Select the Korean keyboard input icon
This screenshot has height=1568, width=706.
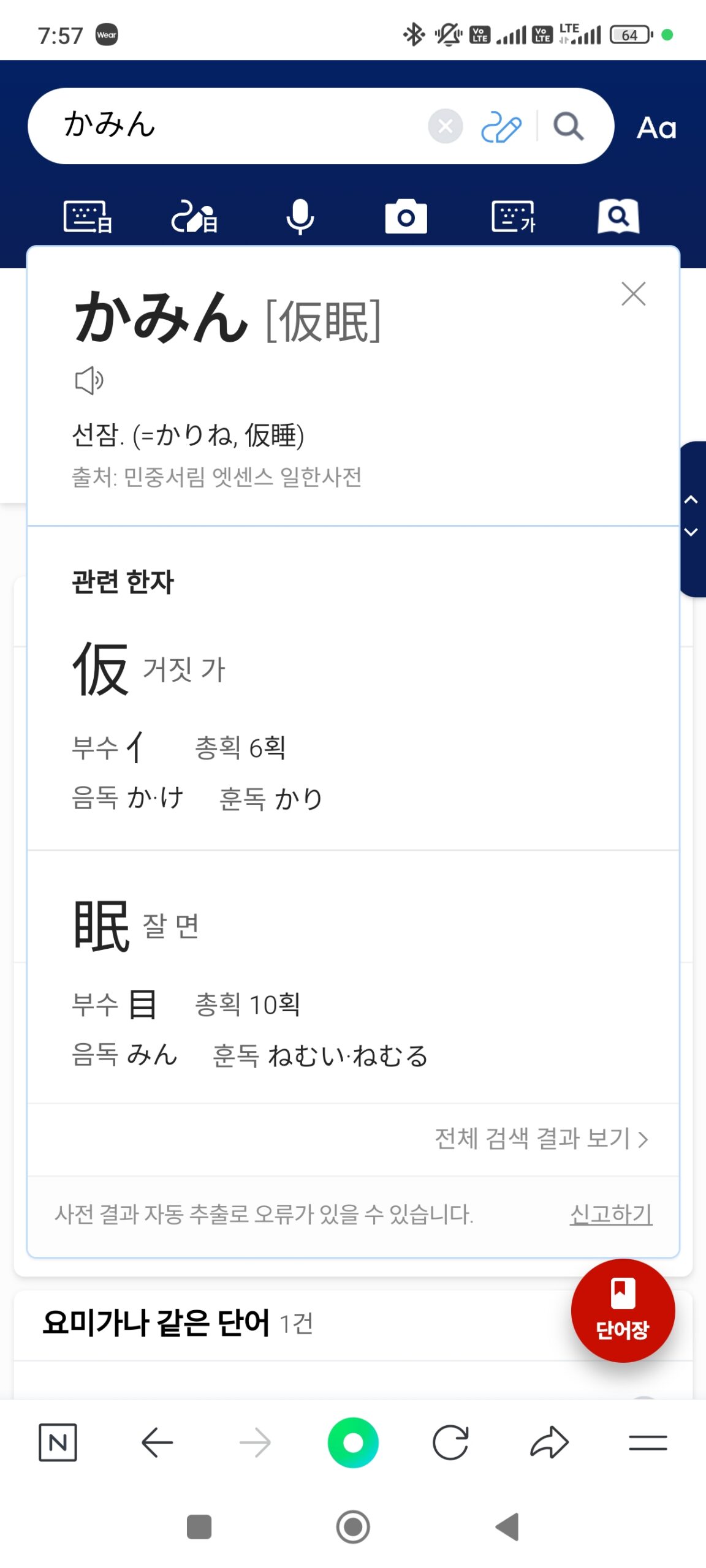[x=513, y=217]
